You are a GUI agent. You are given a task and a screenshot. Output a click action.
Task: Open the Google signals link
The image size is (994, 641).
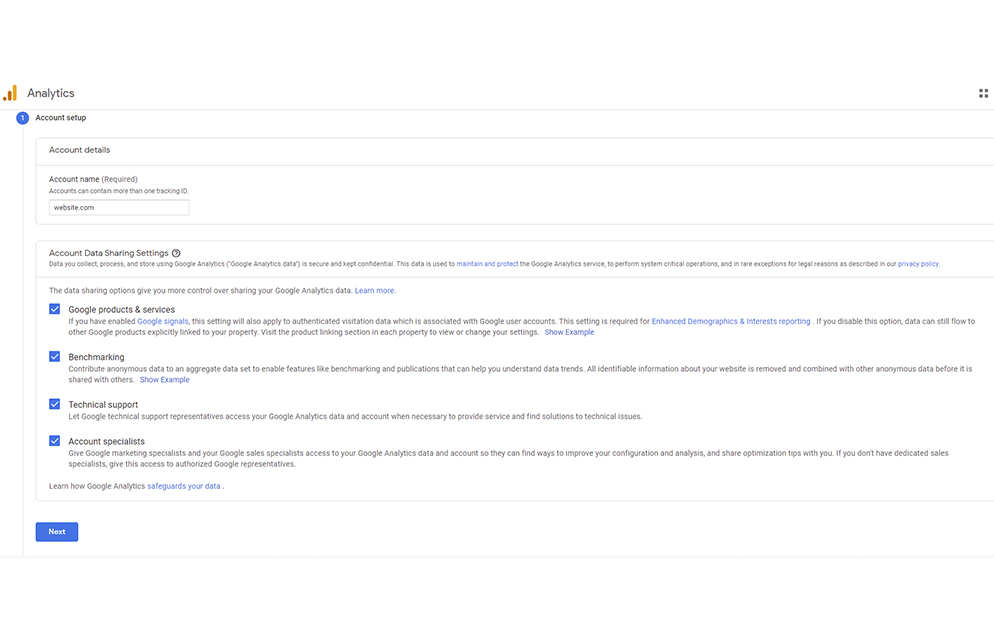(163, 321)
